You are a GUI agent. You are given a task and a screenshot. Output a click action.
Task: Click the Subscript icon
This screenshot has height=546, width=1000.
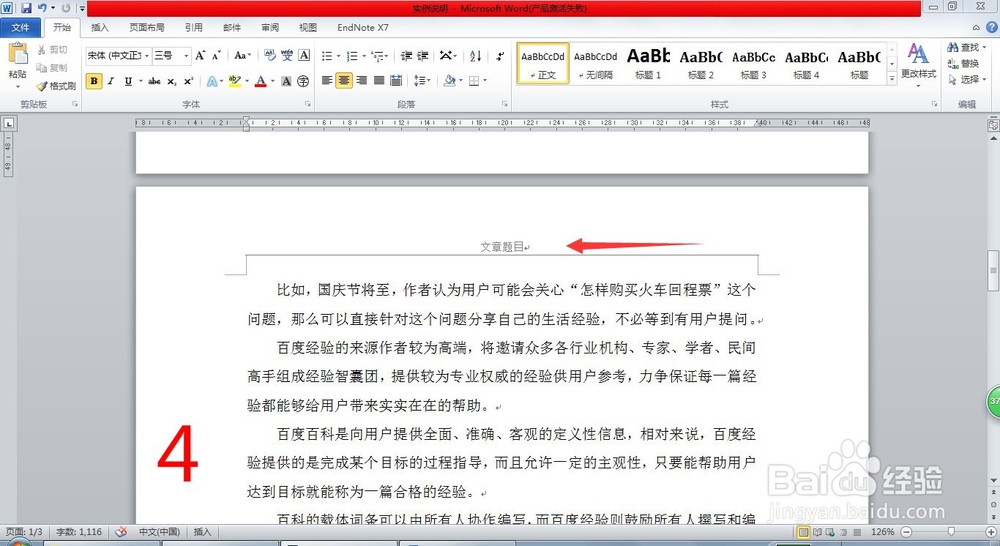[172, 81]
